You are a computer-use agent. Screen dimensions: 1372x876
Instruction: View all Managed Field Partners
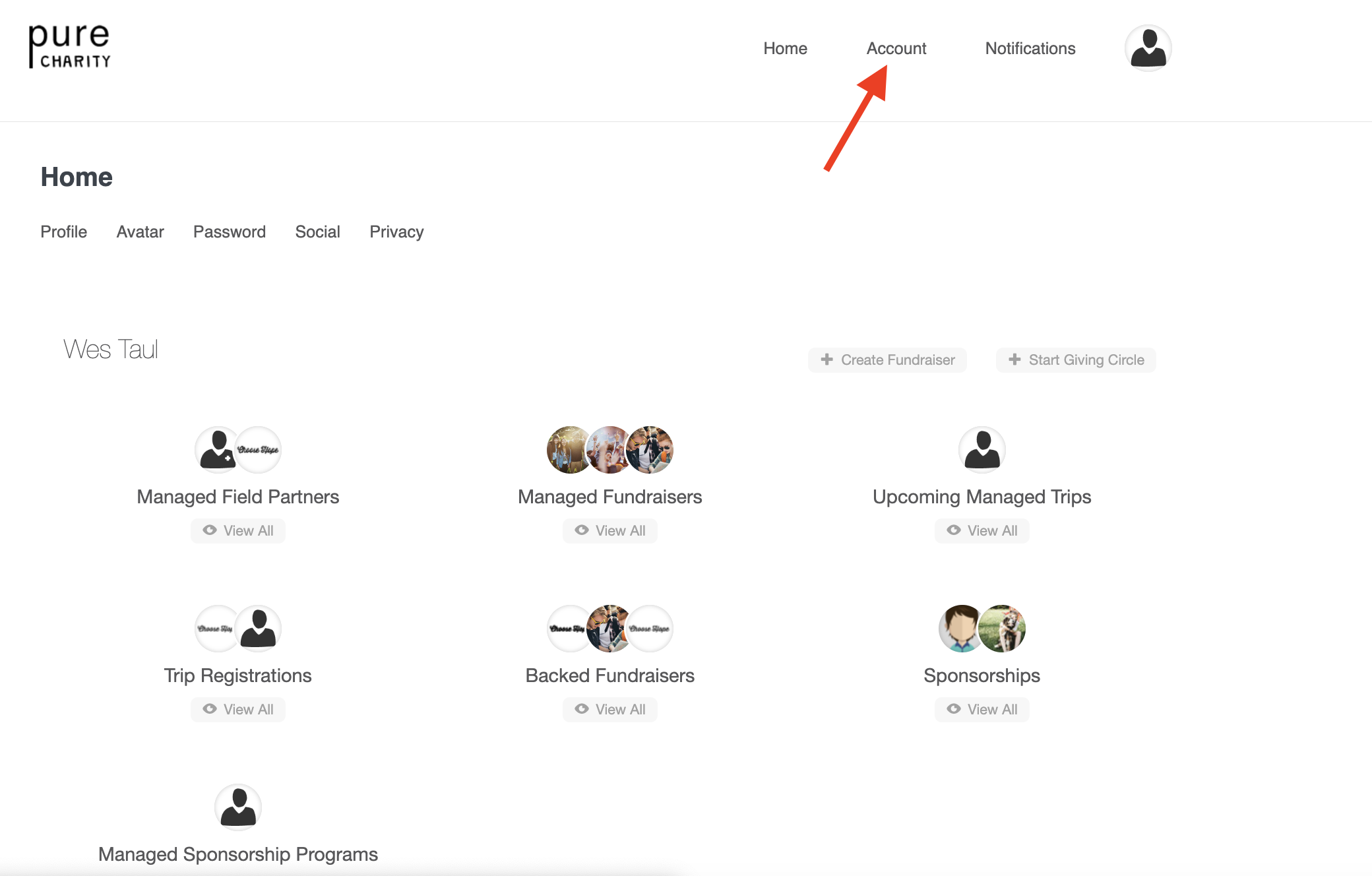238,531
